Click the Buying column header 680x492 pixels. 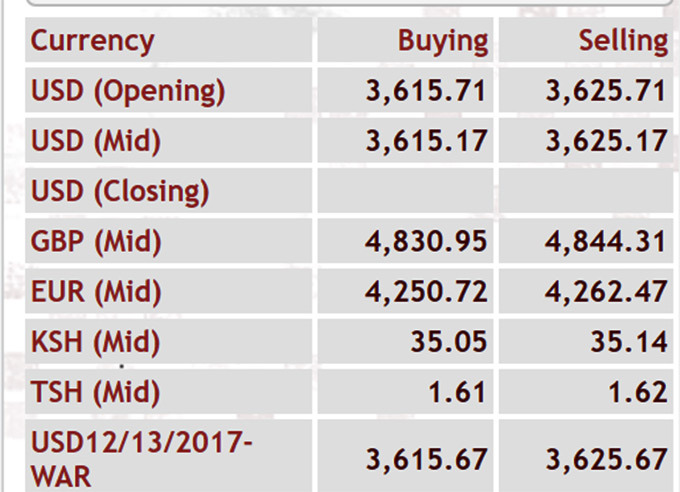point(443,41)
